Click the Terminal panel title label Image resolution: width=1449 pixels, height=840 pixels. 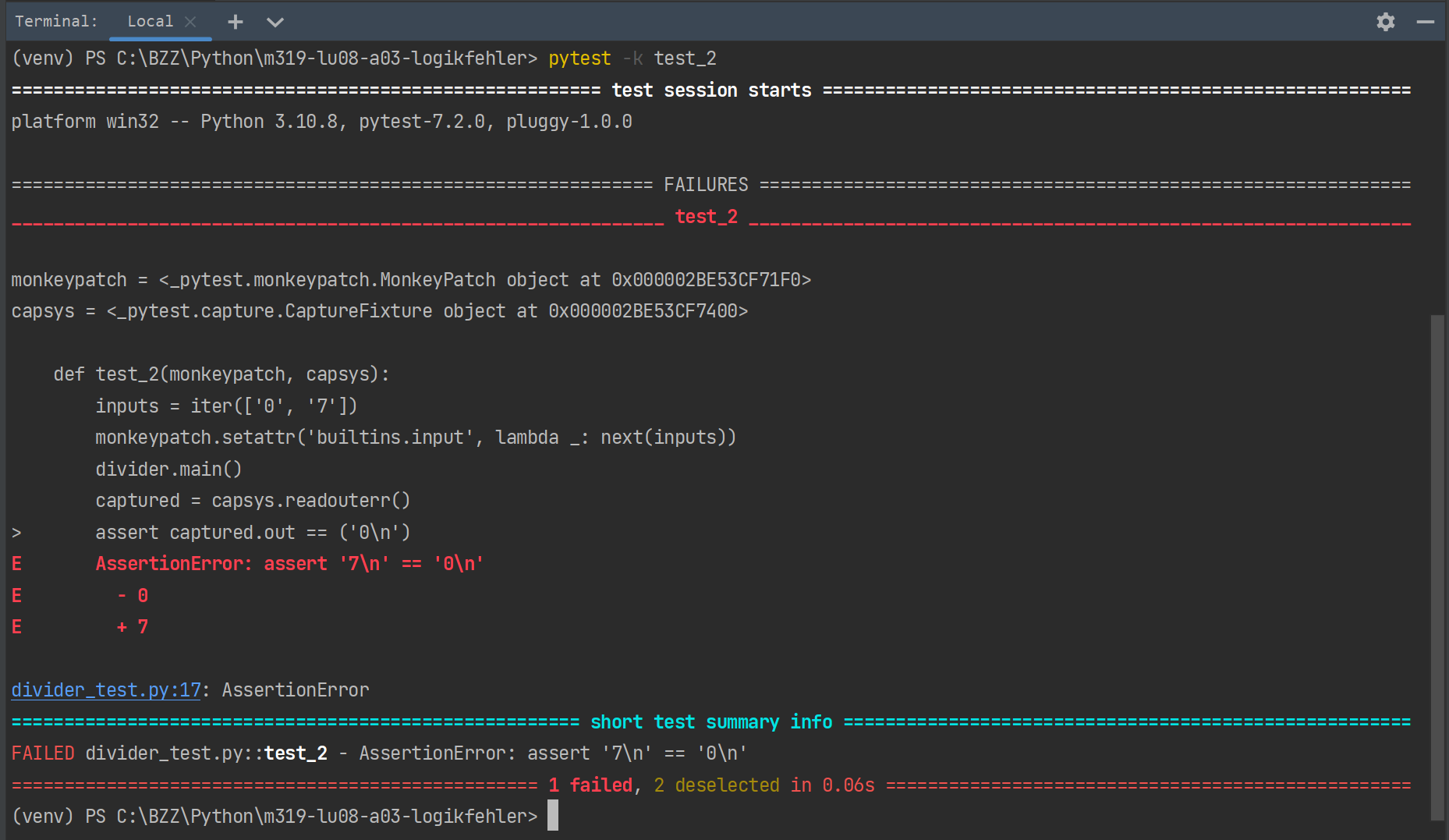(x=56, y=22)
